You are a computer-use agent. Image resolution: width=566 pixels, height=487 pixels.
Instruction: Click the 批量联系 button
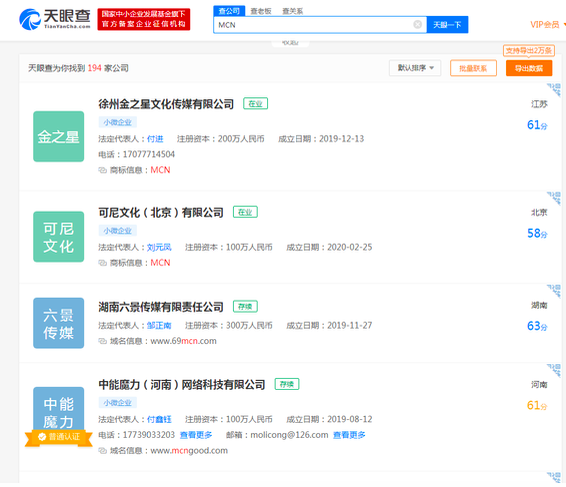pos(473,68)
